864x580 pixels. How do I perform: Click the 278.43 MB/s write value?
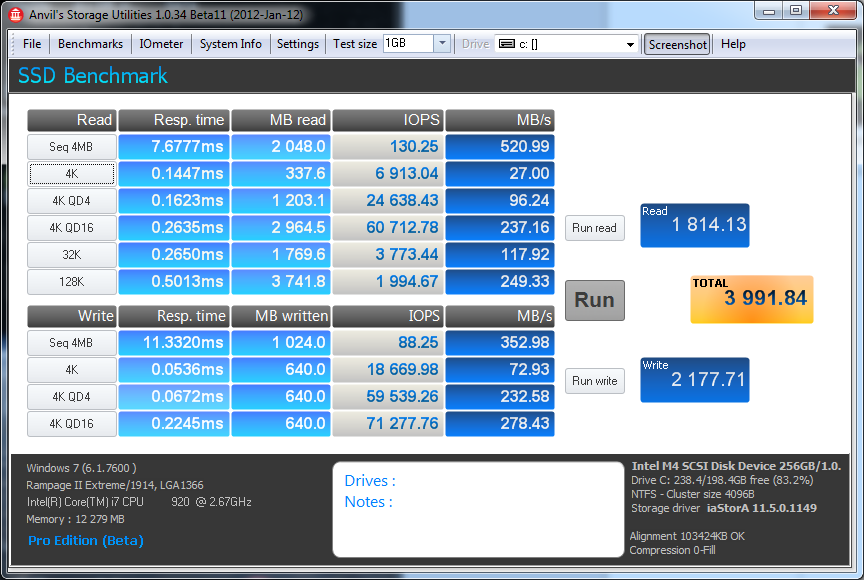(500, 424)
